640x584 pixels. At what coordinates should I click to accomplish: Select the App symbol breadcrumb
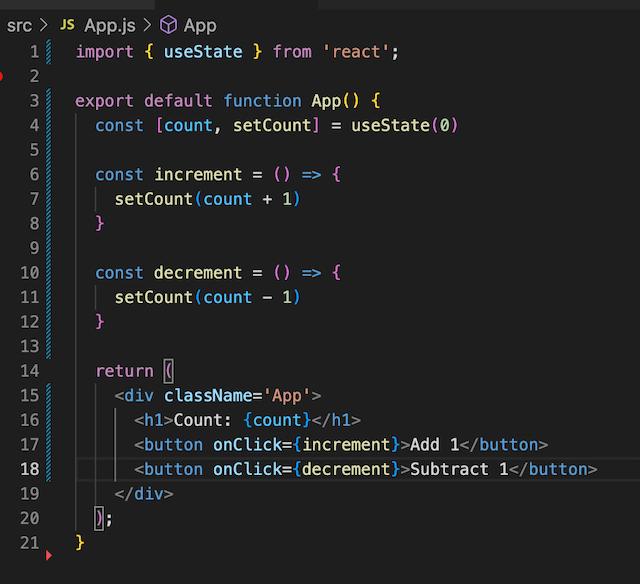pyautogui.click(x=200, y=26)
